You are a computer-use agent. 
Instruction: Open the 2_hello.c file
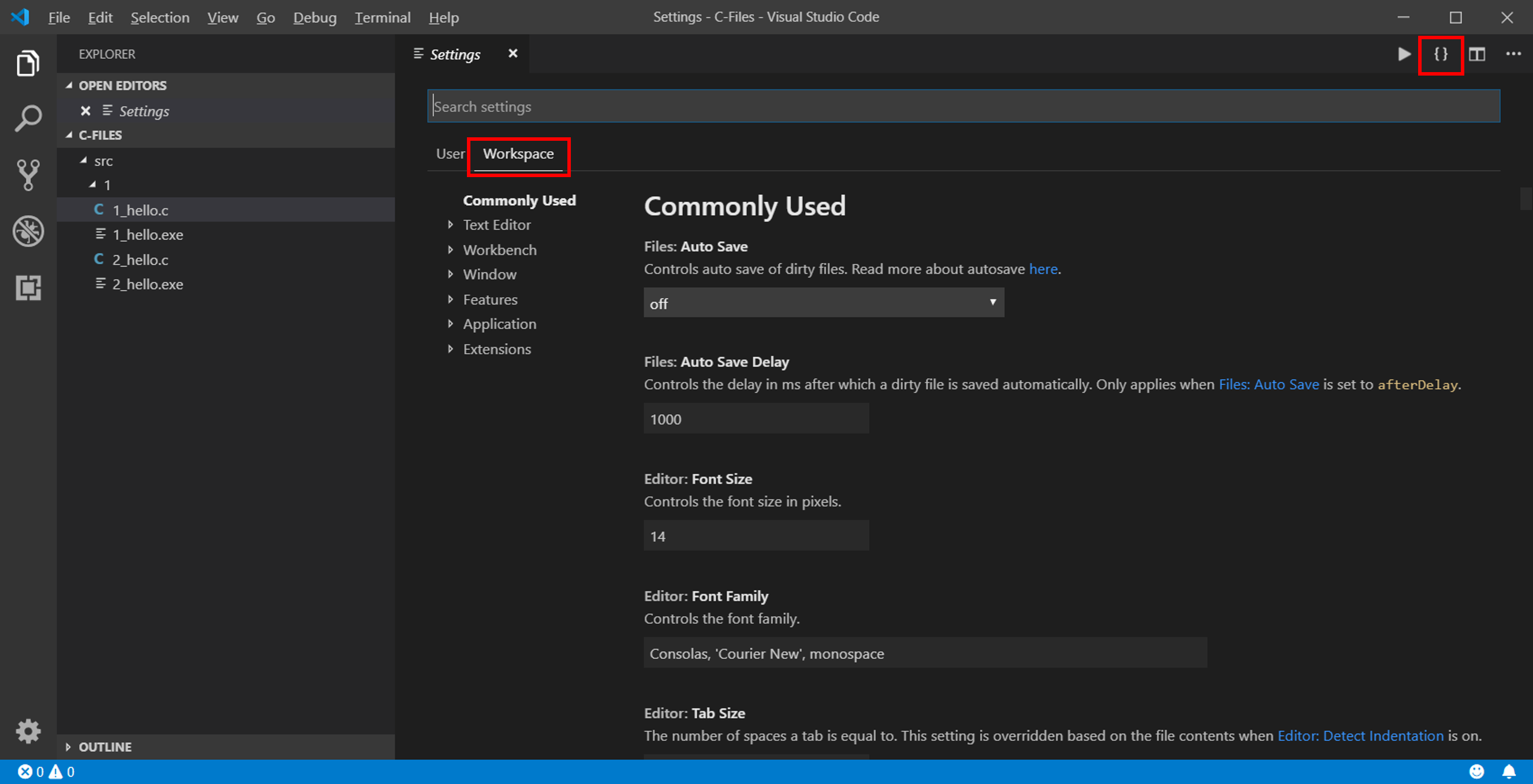click(x=140, y=260)
